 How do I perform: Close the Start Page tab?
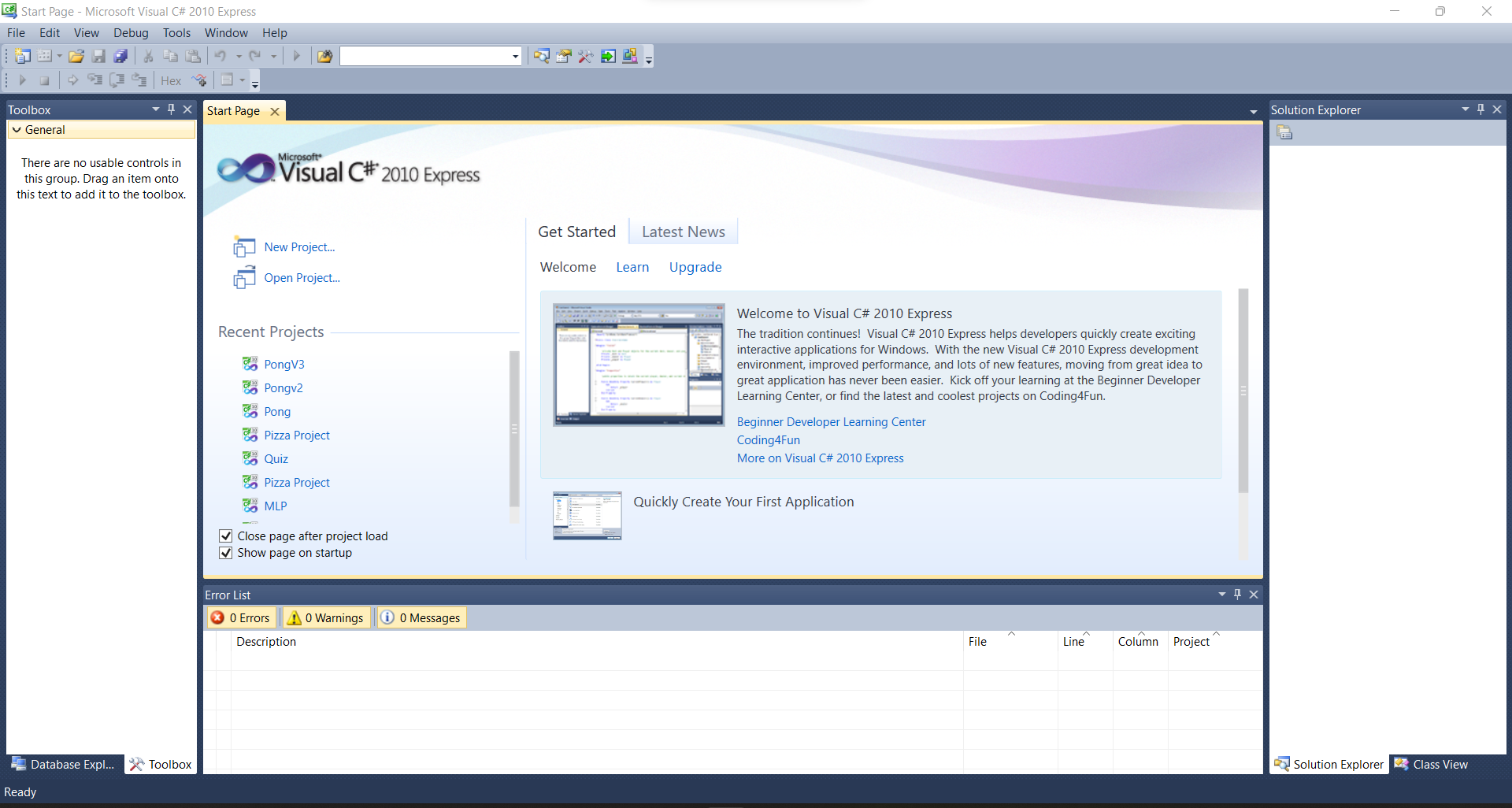(x=275, y=112)
